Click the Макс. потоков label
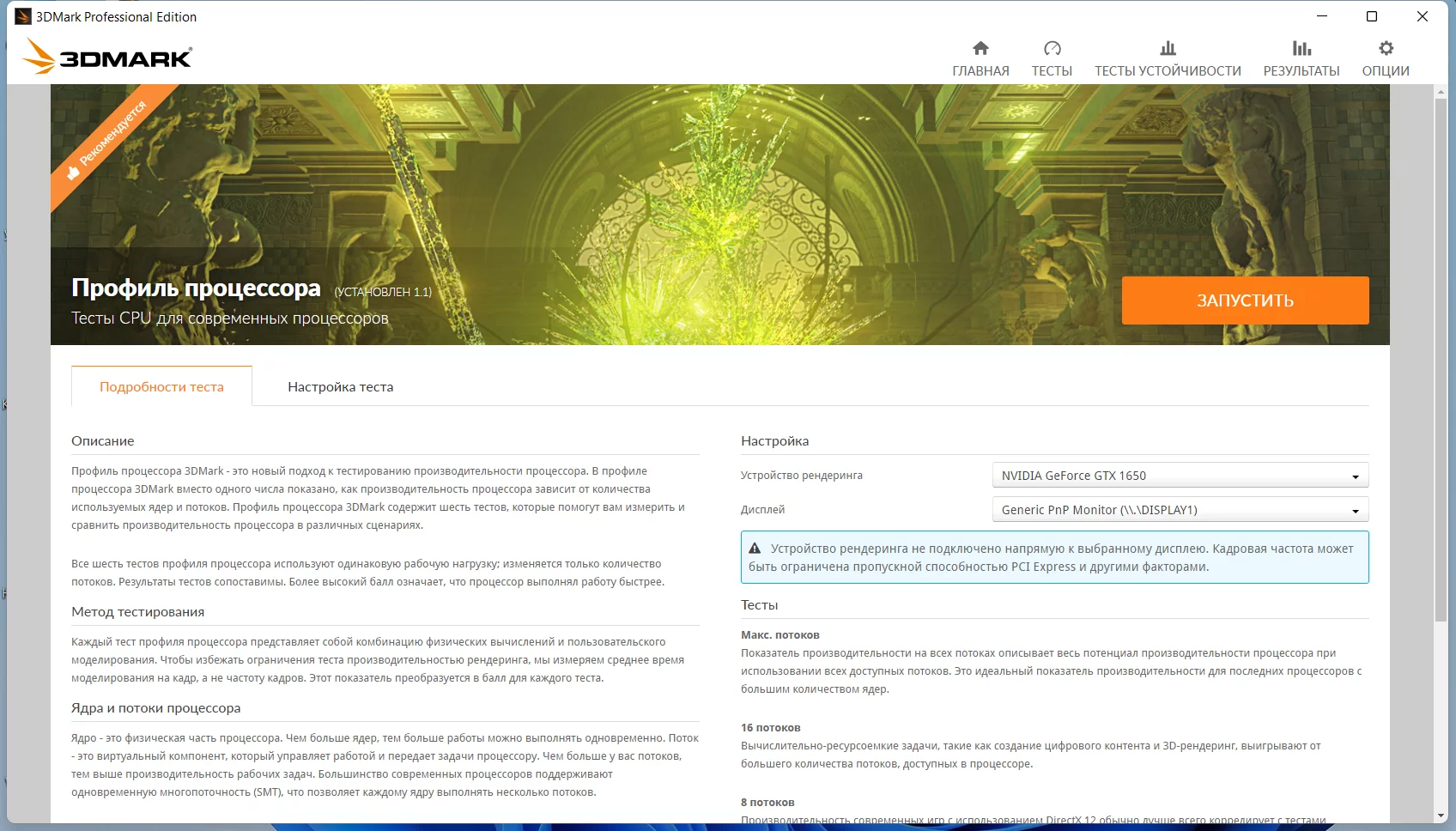The height and width of the screenshot is (831, 1456). [x=780, y=635]
